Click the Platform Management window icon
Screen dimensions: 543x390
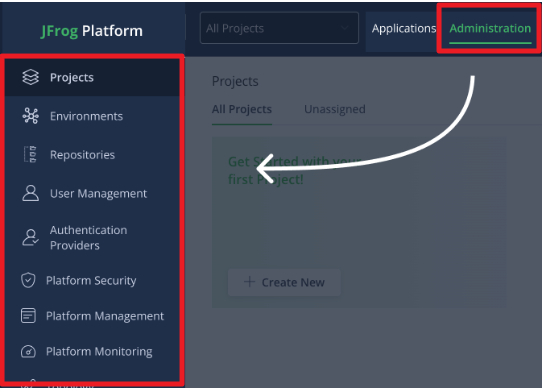28,316
